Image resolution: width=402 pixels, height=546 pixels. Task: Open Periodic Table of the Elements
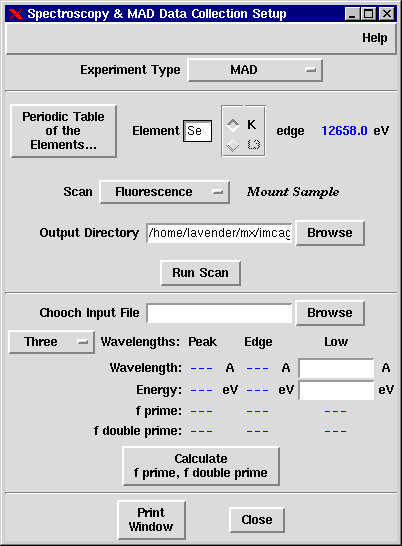[x=63, y=131]
